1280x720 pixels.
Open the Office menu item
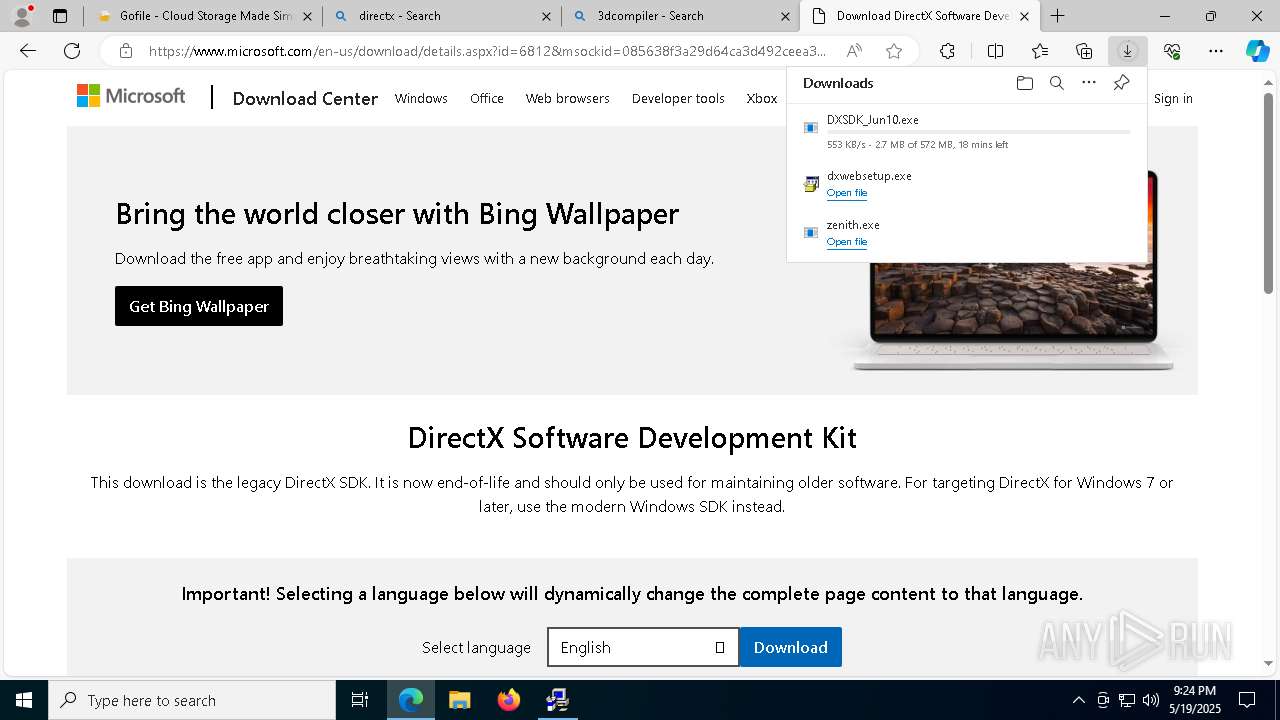point(487,98)
